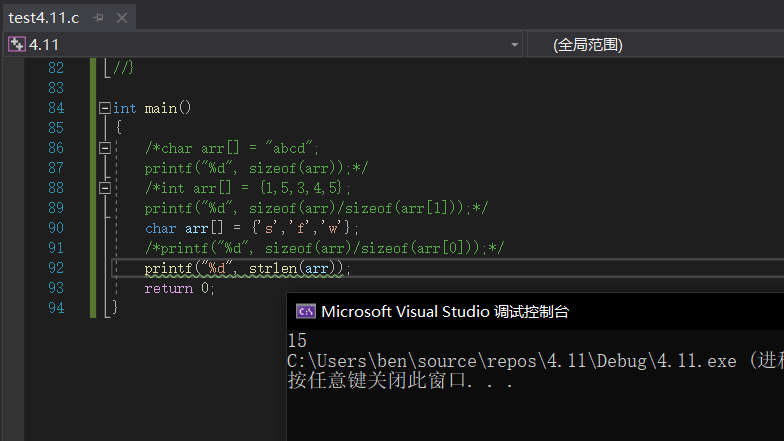784x441 pixels.
Task: Click the console icon in debug window title
Action: point(306,312)
